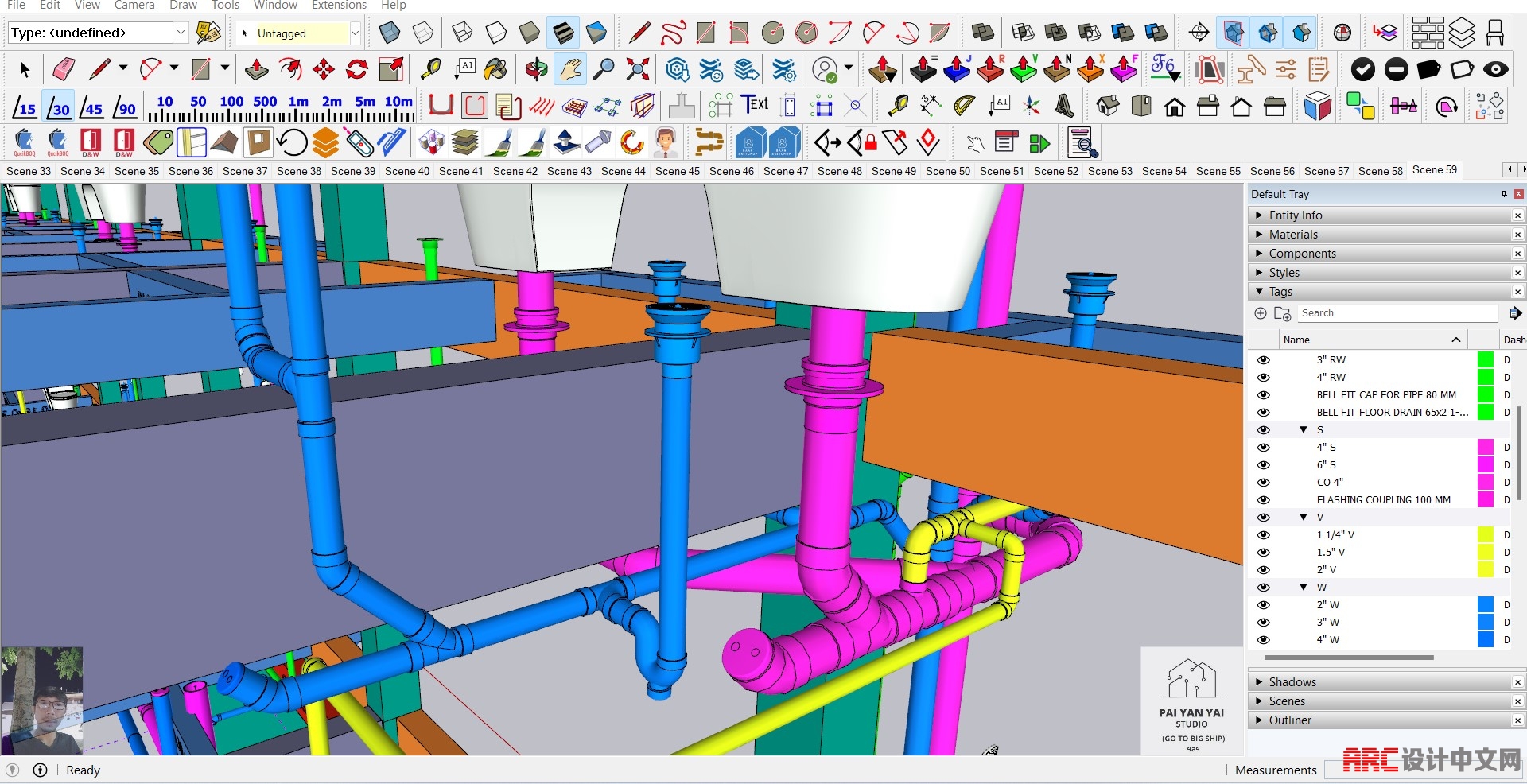The width and height of the screenshot is (1527, 784).
Task: Choose the Rotate tool
Action: pyautogui.click(x=357, y=70)
